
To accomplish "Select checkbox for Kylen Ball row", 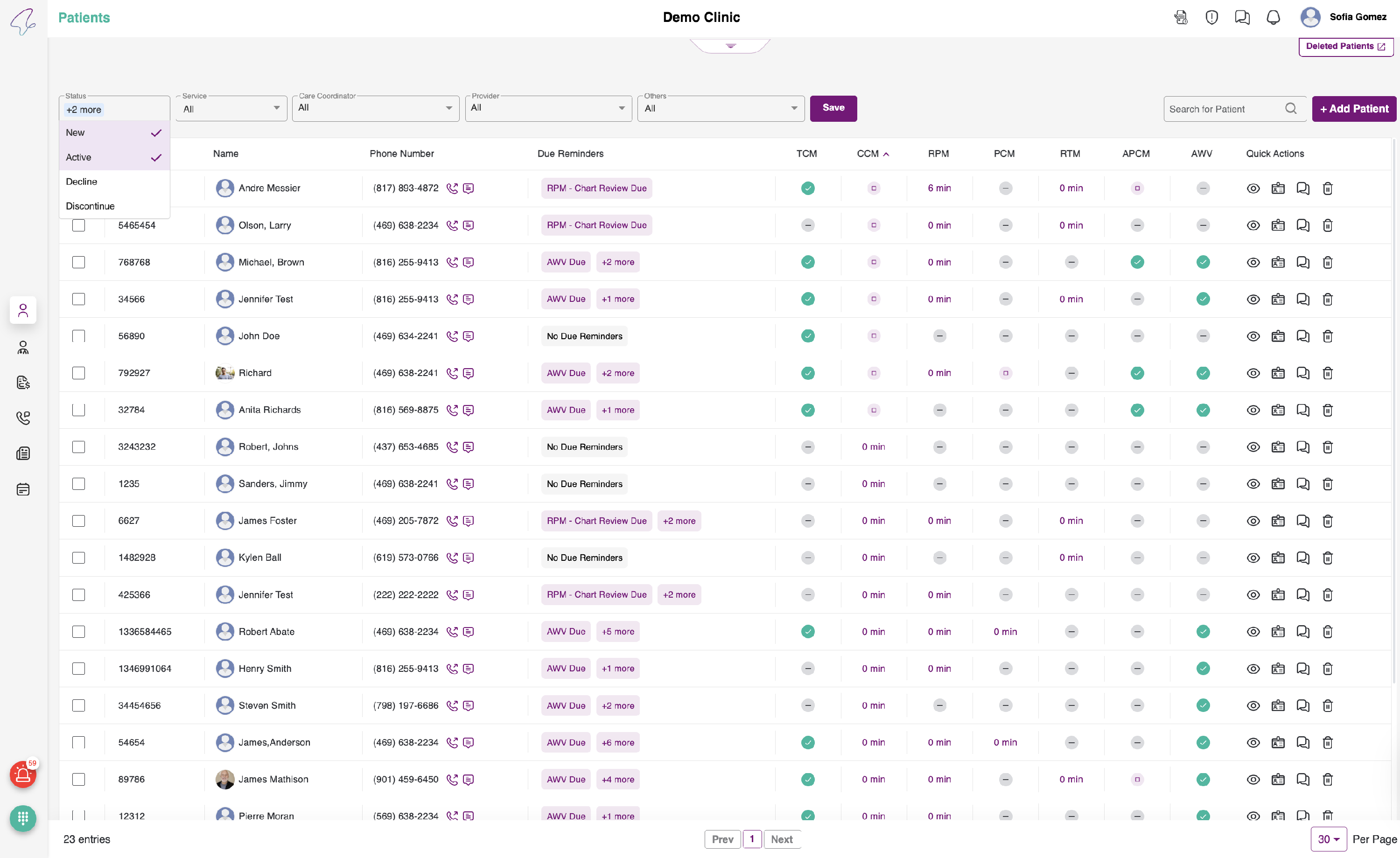I will (78, 558).
